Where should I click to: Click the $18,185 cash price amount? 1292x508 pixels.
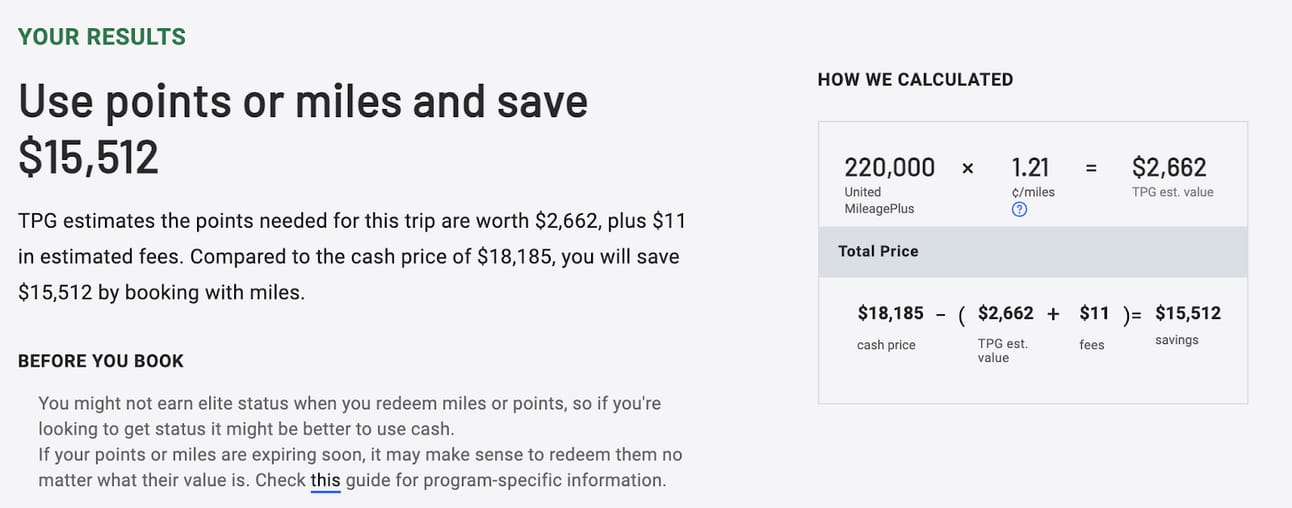[890, 313]
